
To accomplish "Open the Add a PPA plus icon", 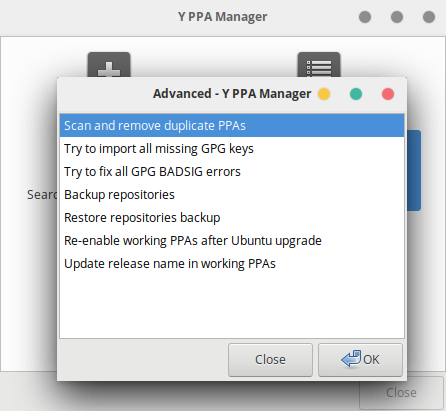I will coord(109,65).
